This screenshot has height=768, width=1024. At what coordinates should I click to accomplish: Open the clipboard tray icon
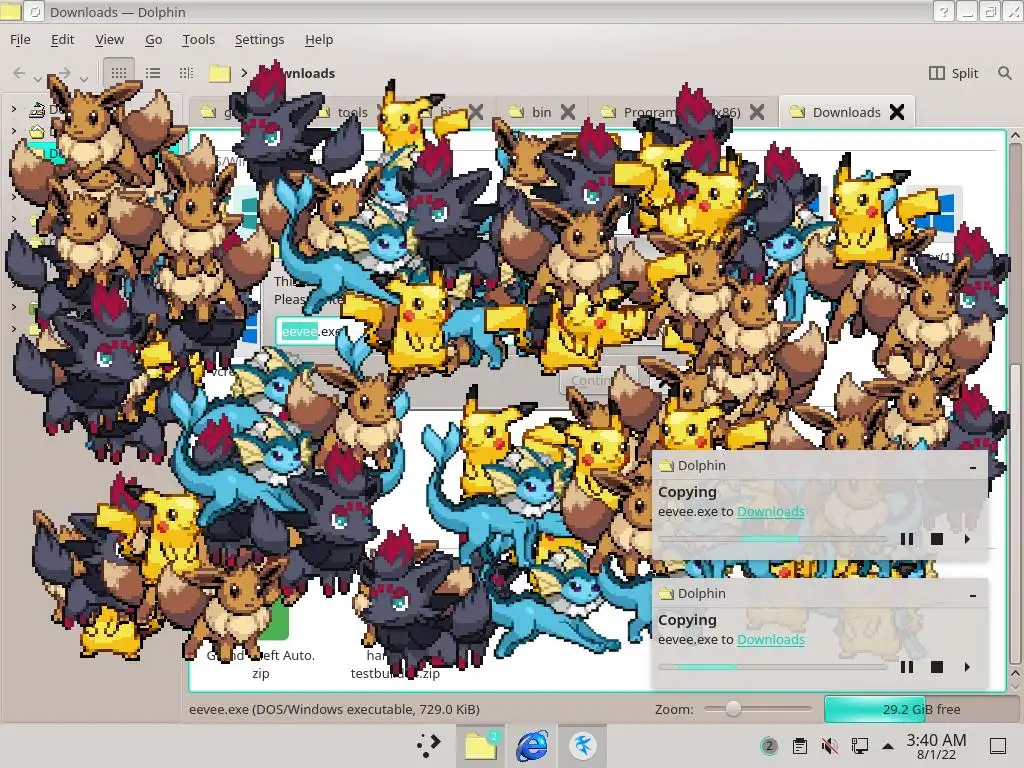pyautogui.click(x=799, y=746)
